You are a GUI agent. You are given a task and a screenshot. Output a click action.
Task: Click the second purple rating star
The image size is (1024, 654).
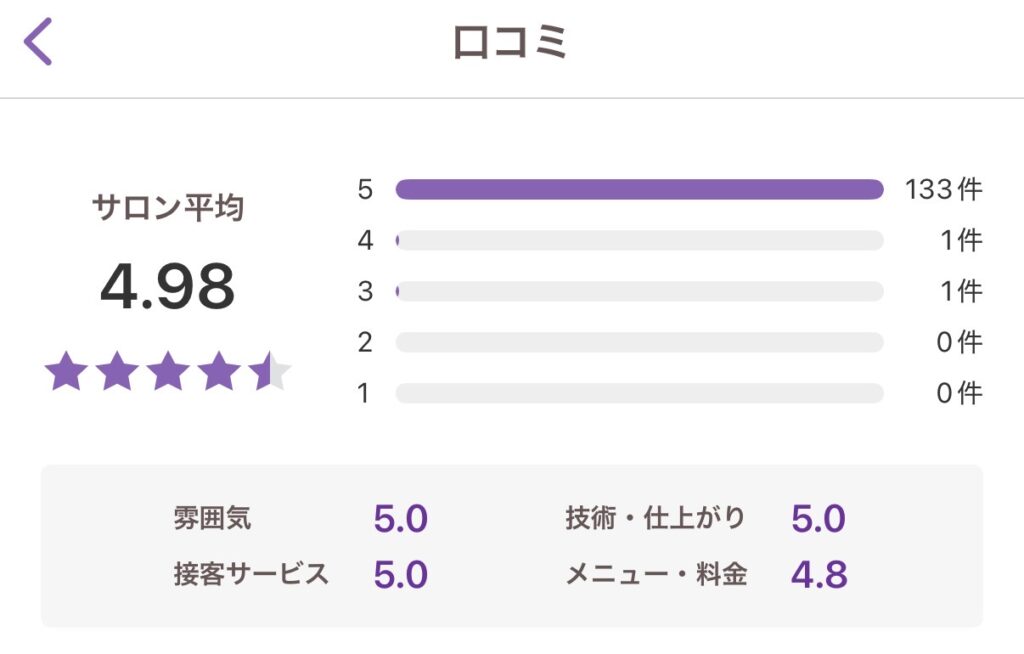[x=117, y=372]
